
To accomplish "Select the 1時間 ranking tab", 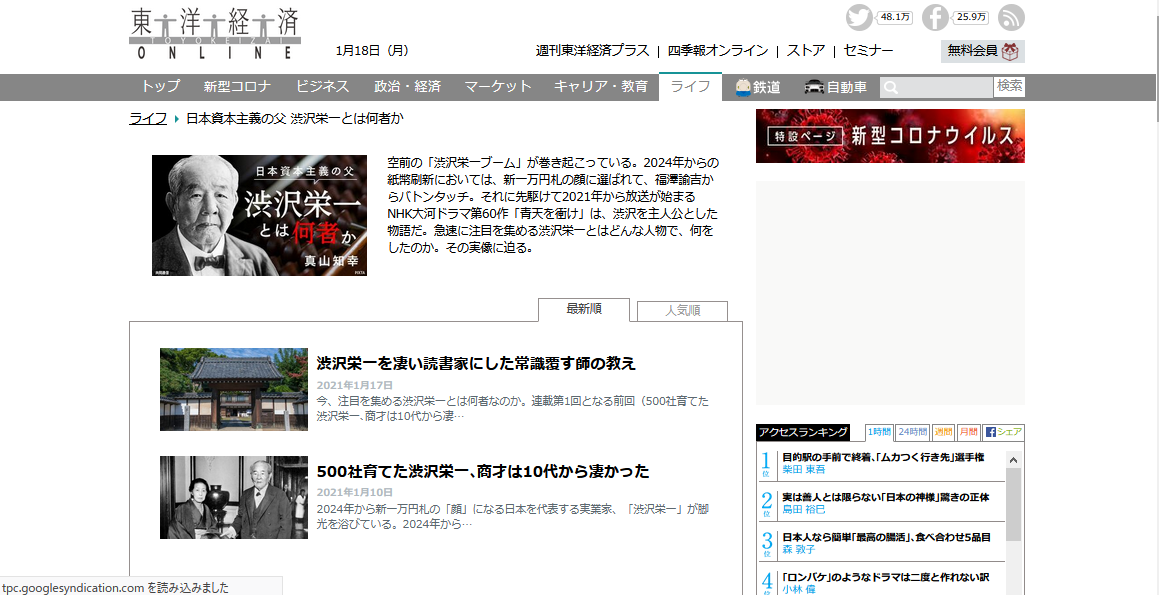I will (880, 432).
